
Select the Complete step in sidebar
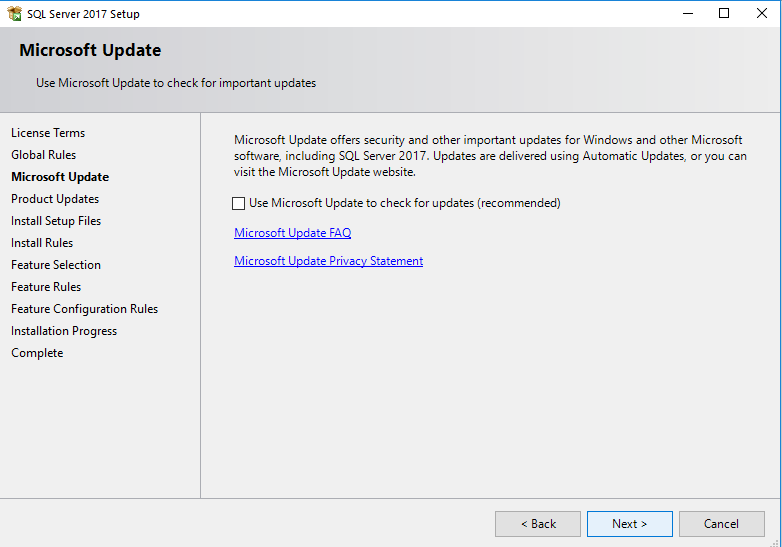coord(37,353)
